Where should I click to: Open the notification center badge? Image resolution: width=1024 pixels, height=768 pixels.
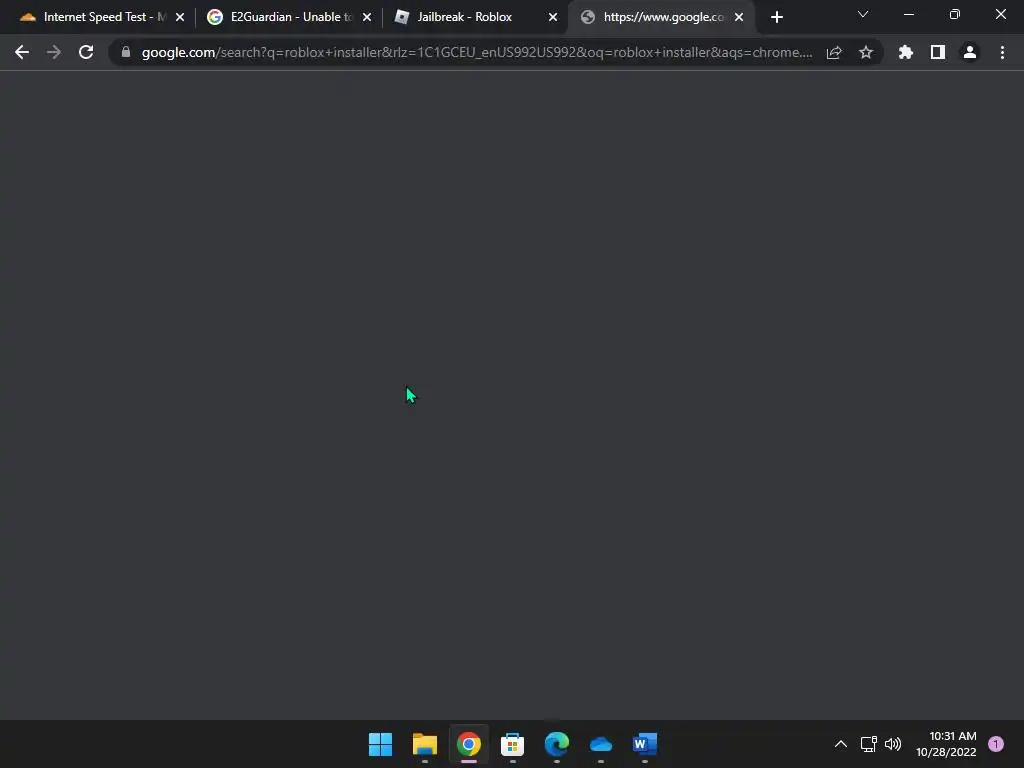click(995, 744)
